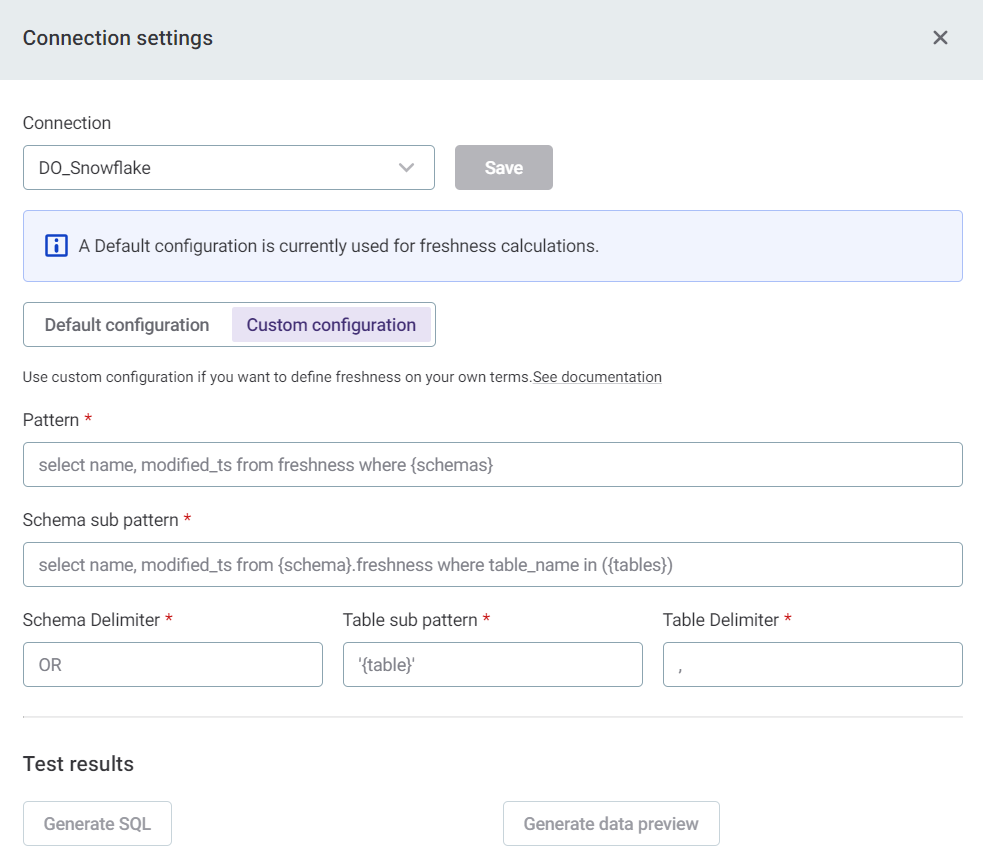Close the Connection settings dialog
Screen dimensions: 983x865
940,38
